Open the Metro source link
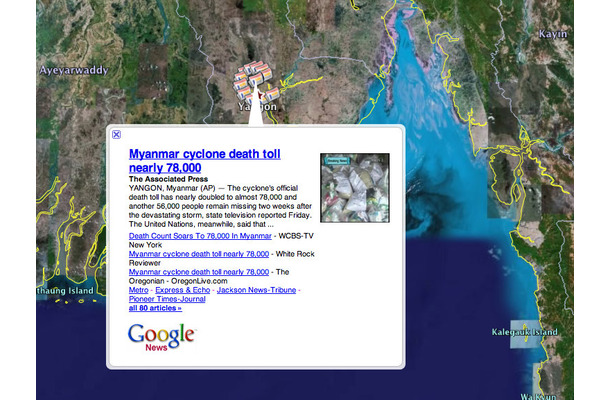Screen dimensions: 610x400 click(138, 290)
